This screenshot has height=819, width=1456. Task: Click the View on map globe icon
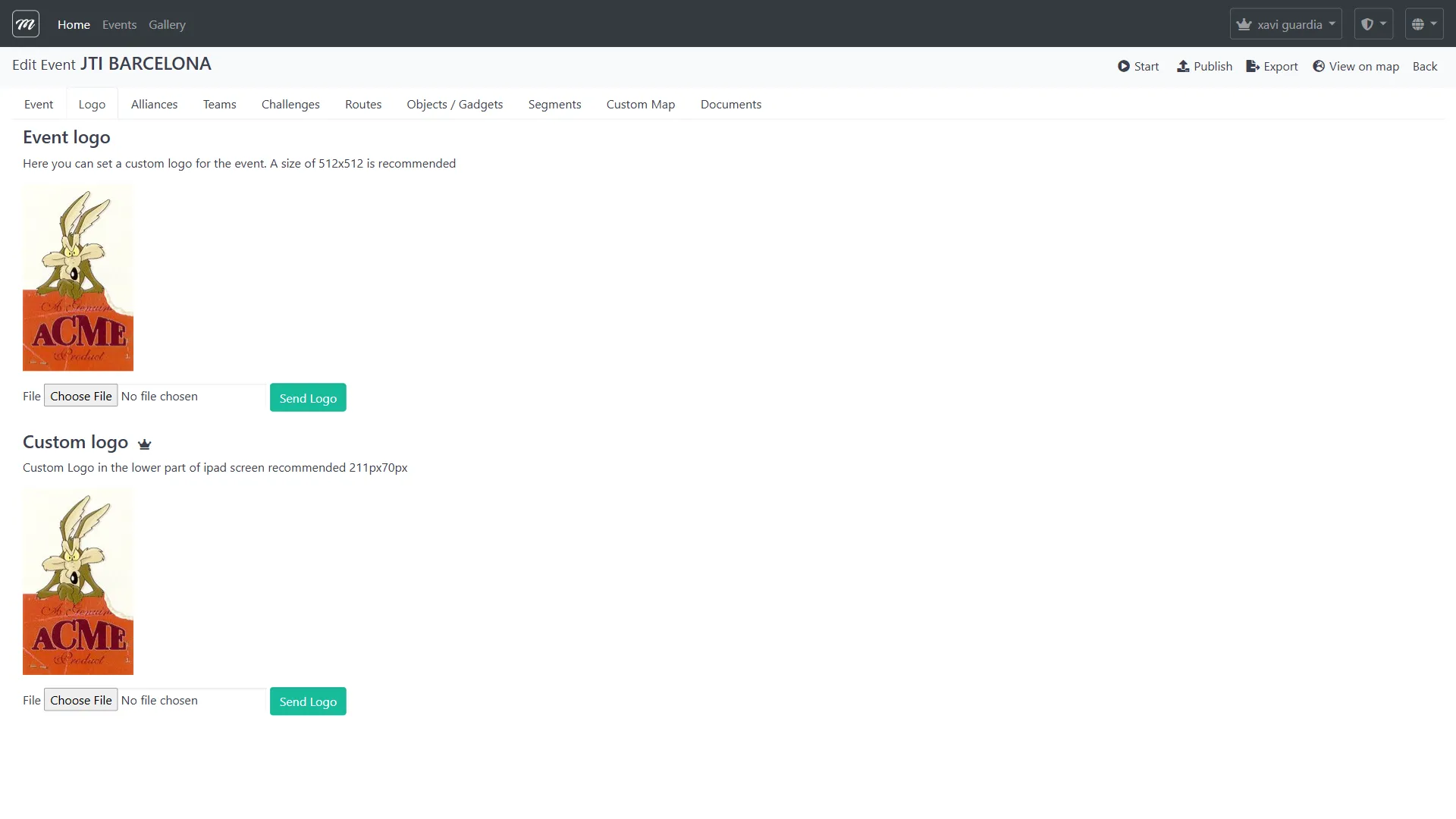(1319, 67)
